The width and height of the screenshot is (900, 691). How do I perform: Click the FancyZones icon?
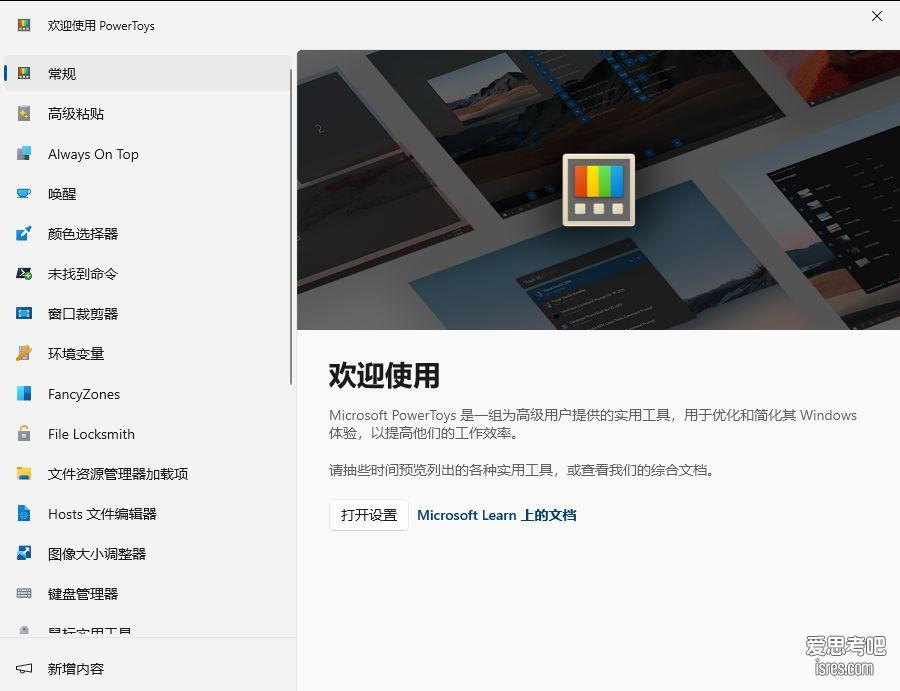point(24,394)
